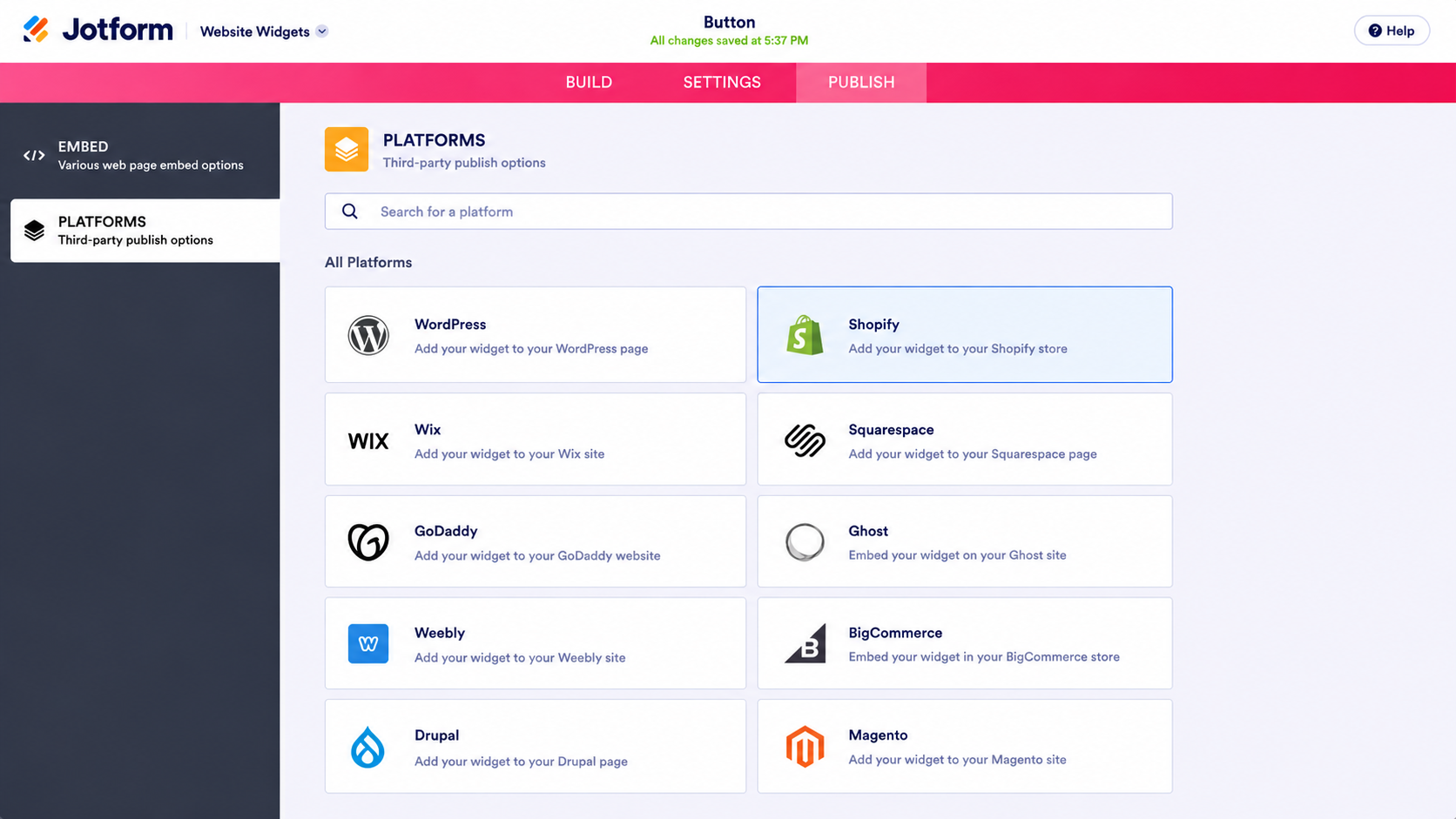Focus the Search for a platform field
Viewport: 1456px width, 819px height.
point(749,211)
